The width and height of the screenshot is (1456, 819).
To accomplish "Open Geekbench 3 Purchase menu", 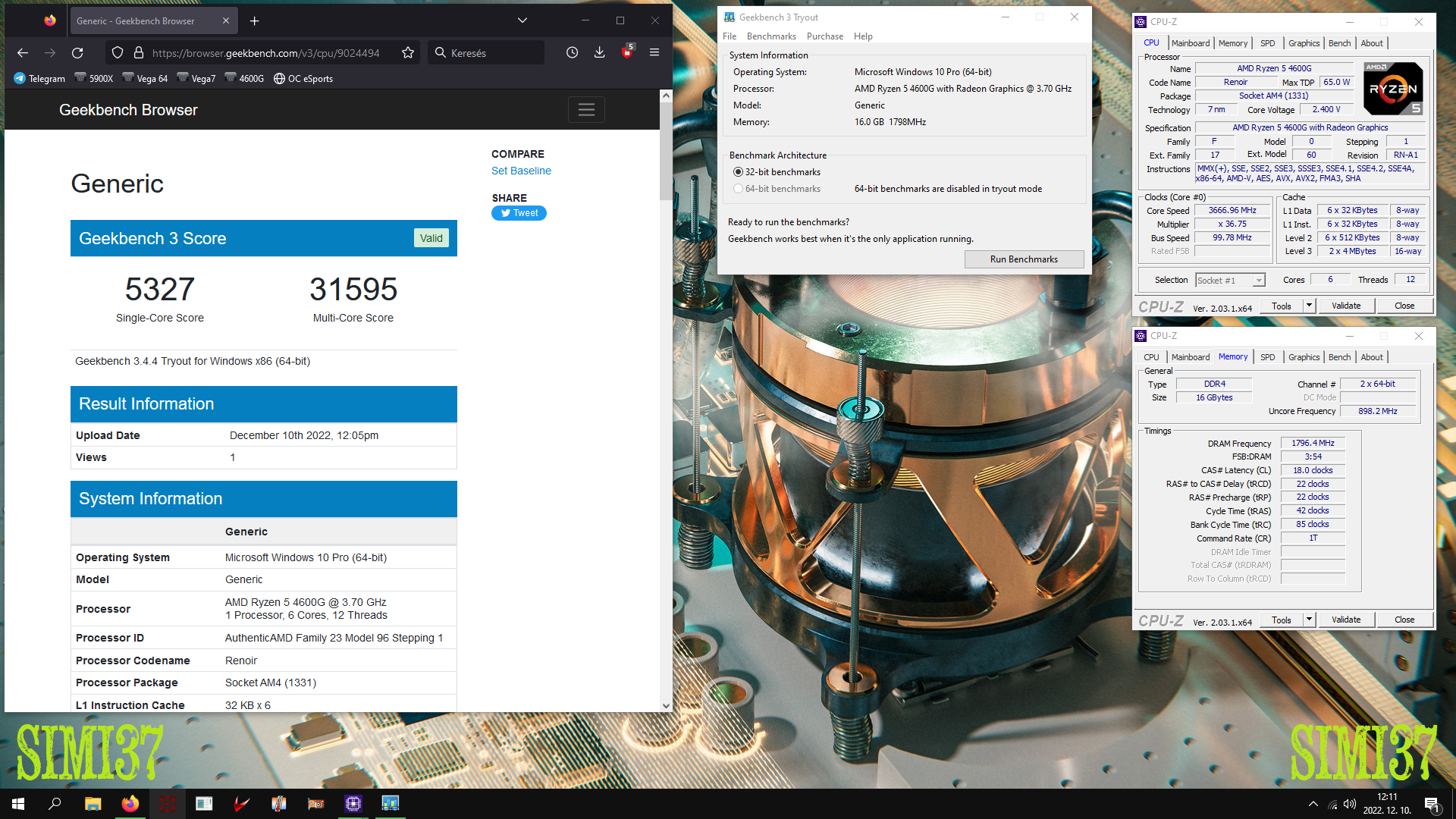I will point(825,36).
